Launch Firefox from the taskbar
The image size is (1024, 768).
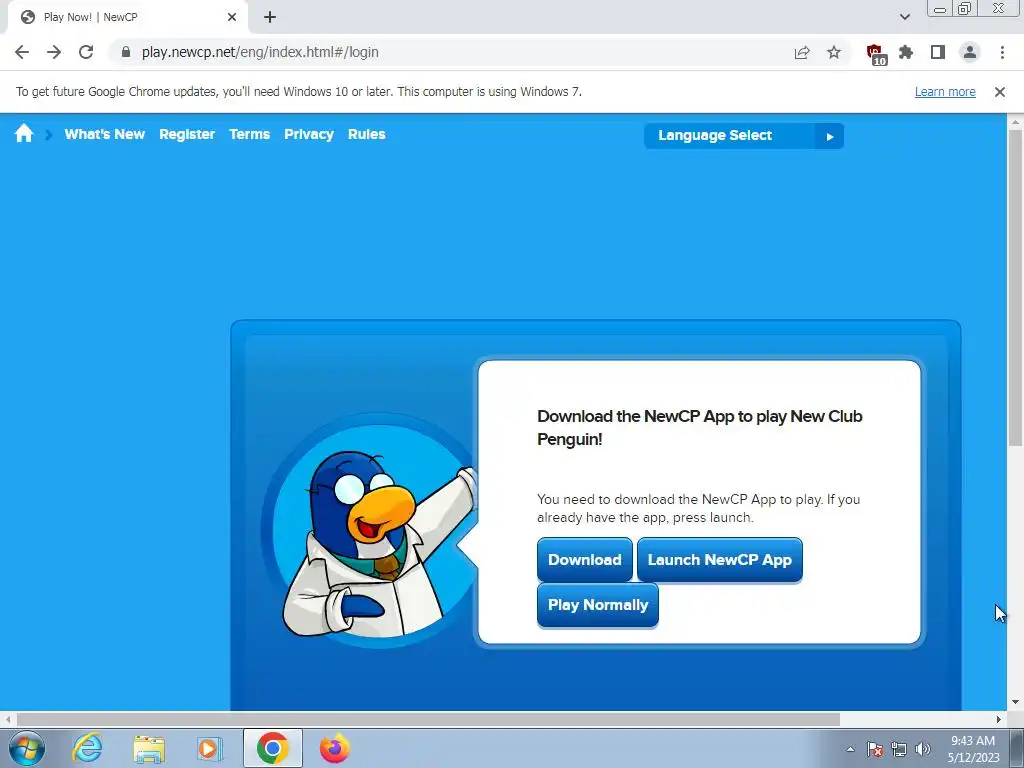click(334, 748)
